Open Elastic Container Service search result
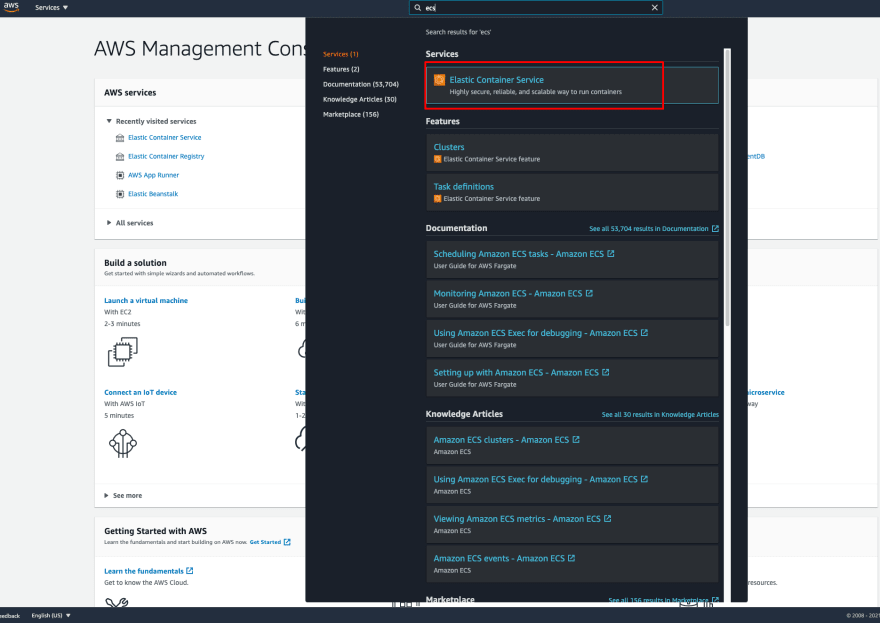880x623 pixels. click(x=572, y=85)
